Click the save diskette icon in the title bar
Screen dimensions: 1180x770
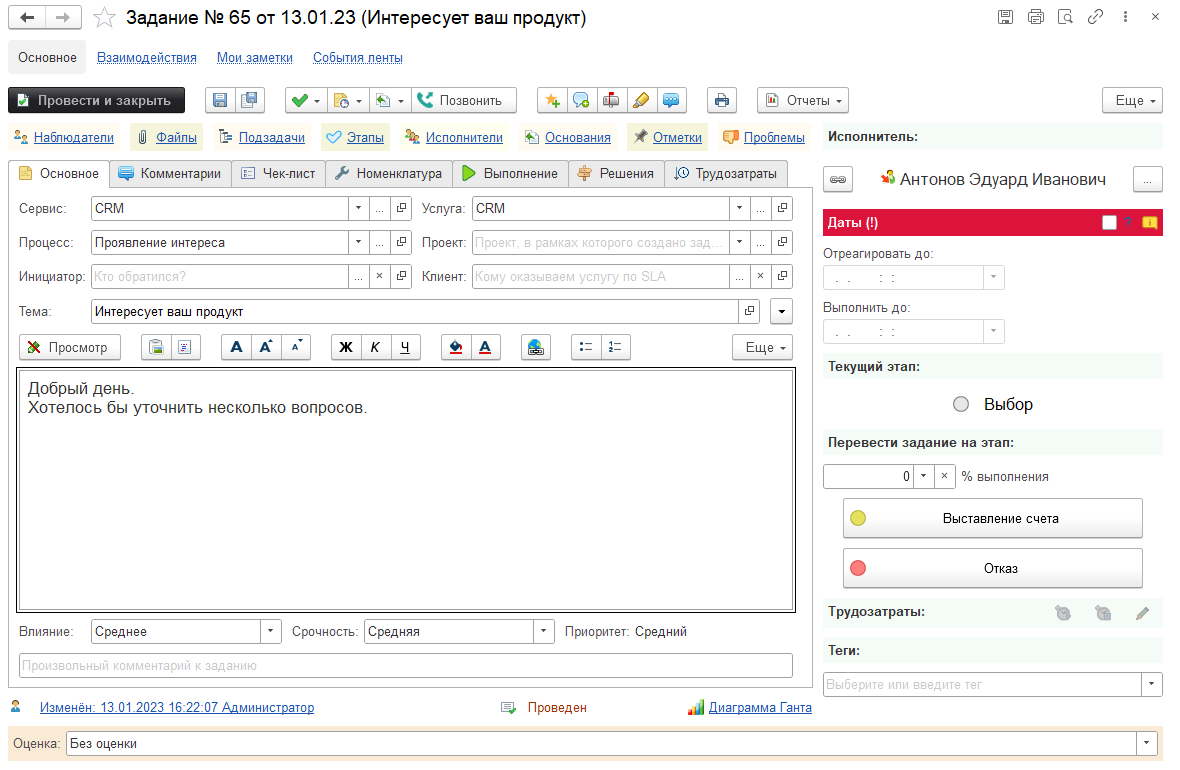point(1005,16)
